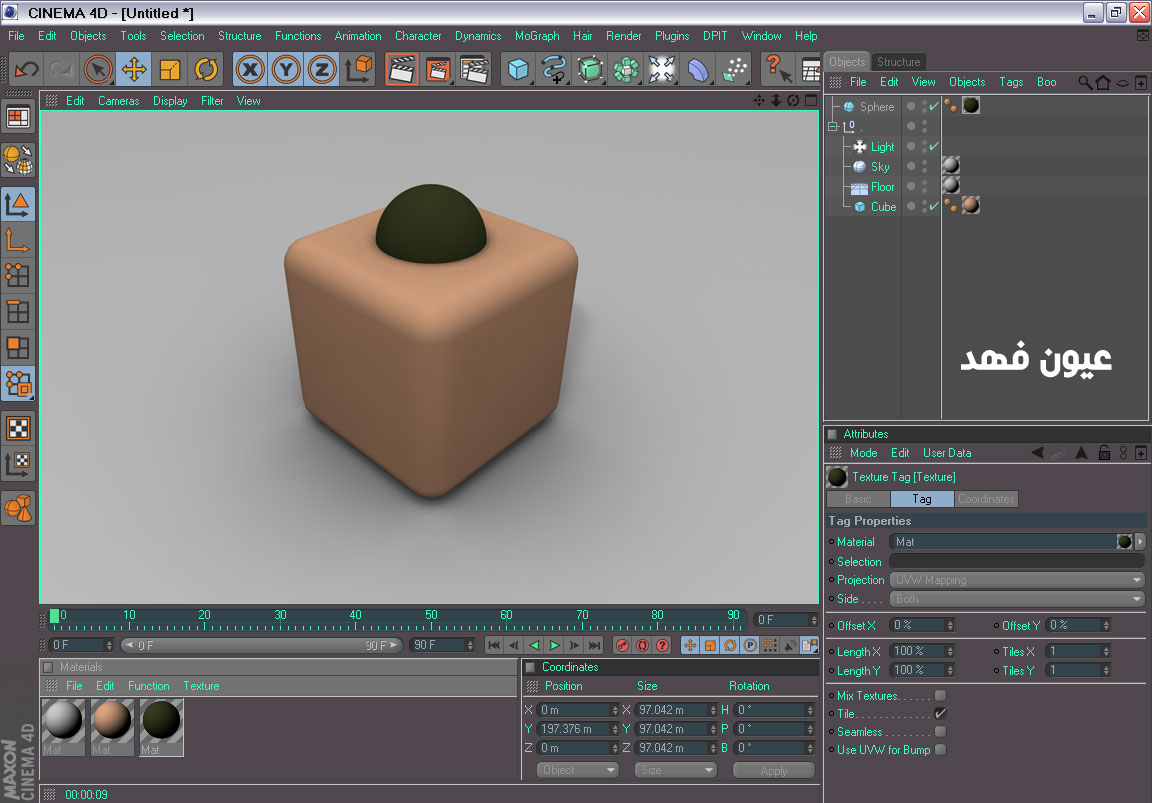The height and width of the screenshot is (803, 1152).
Task: Open the Cameras viewport menu
Action: point(118,101)
